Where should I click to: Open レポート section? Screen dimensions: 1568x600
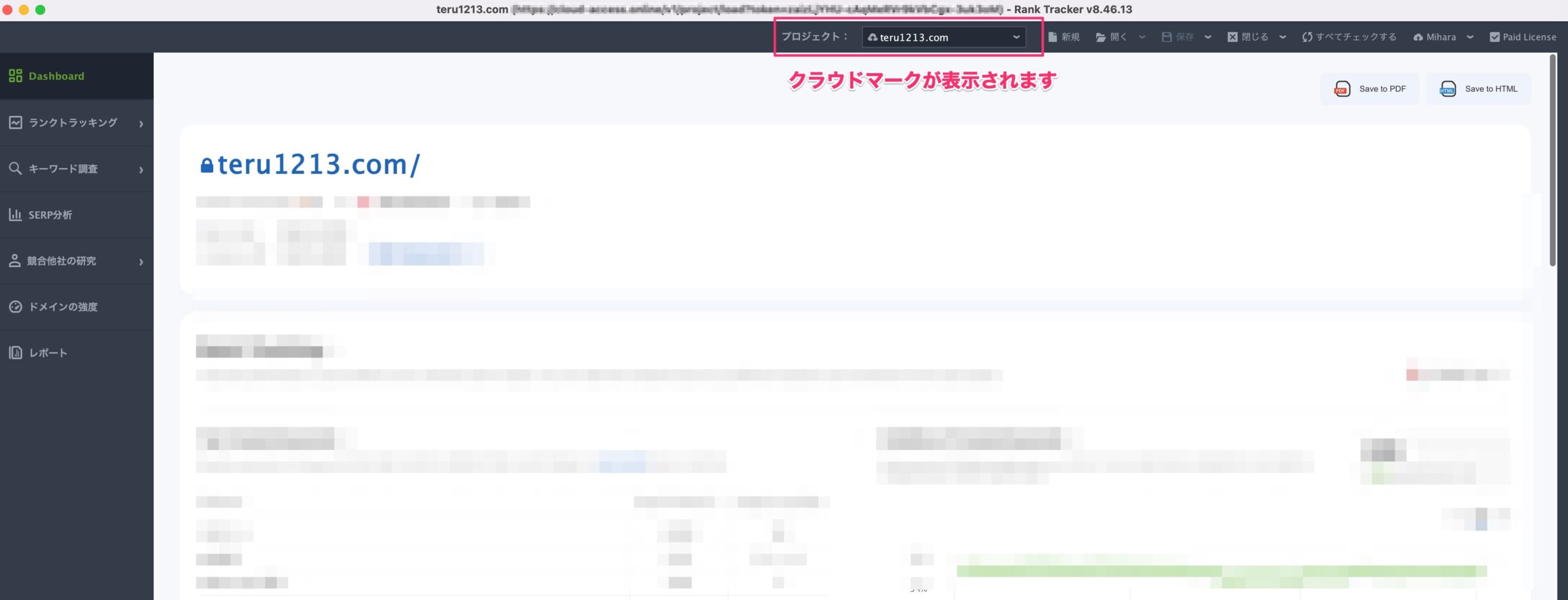click(x=77, y=352)
